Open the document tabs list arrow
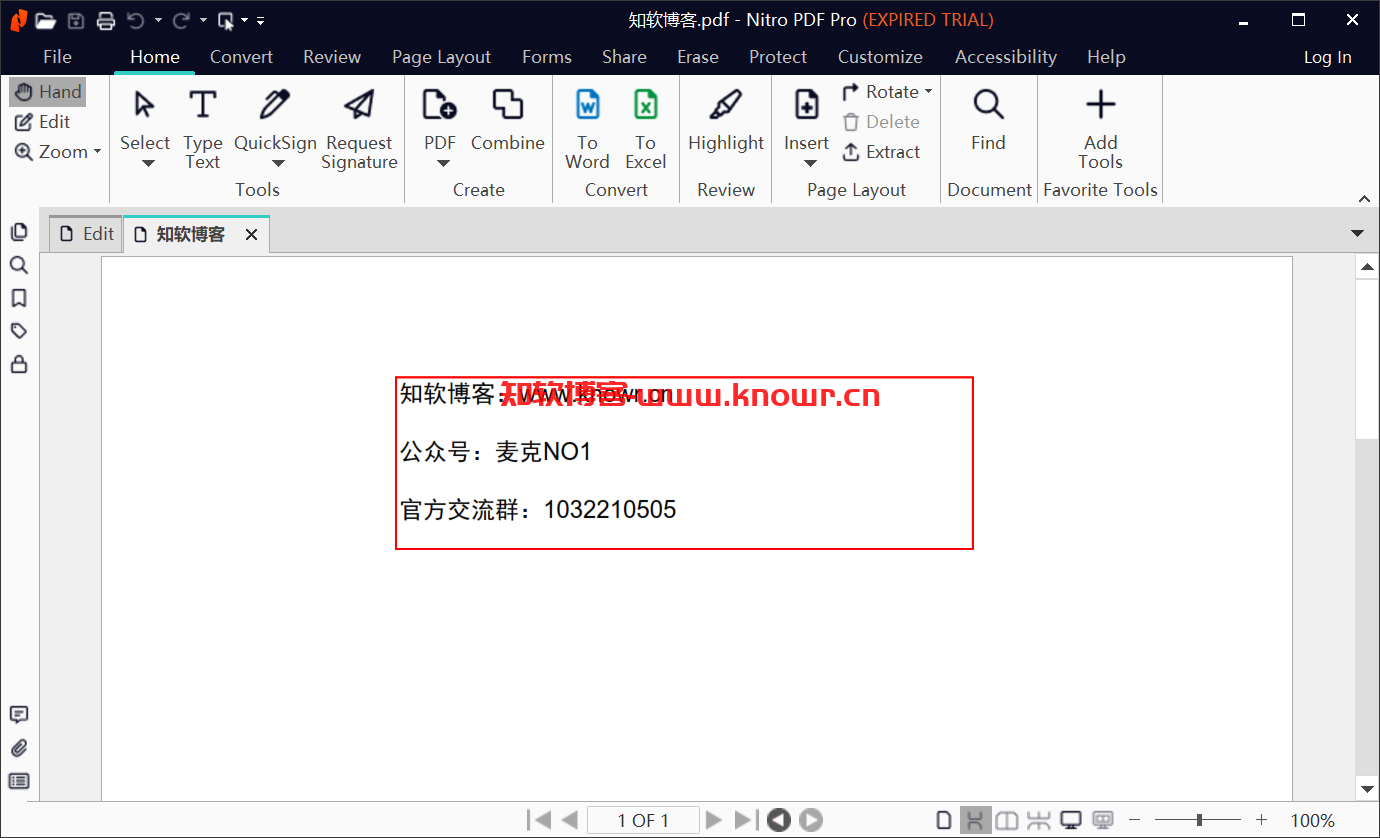Screen dimensions: 1380x838 pyautogui.click(x=1357, y=233)
